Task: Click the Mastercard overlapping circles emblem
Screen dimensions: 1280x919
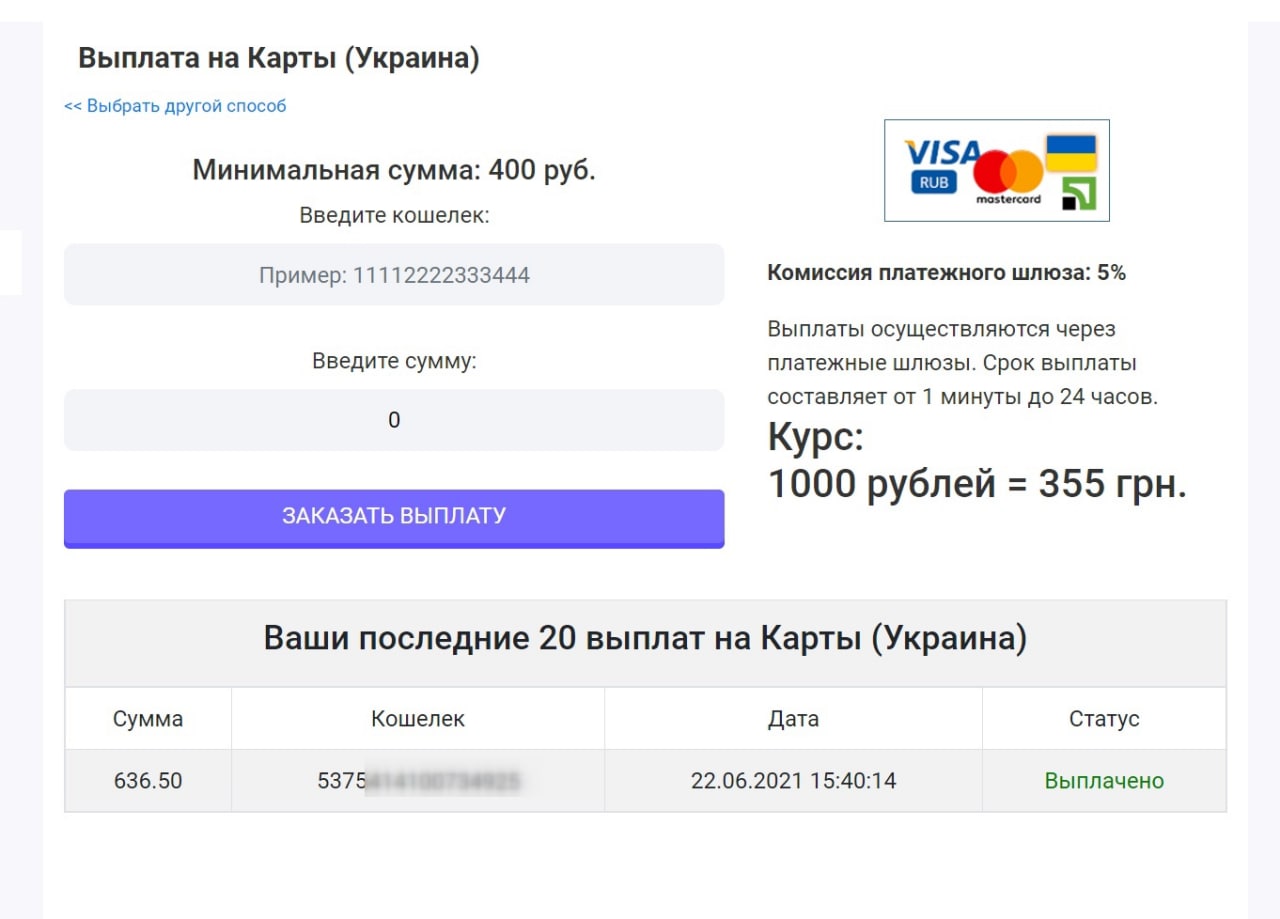Action: [x=1006, y=168]
